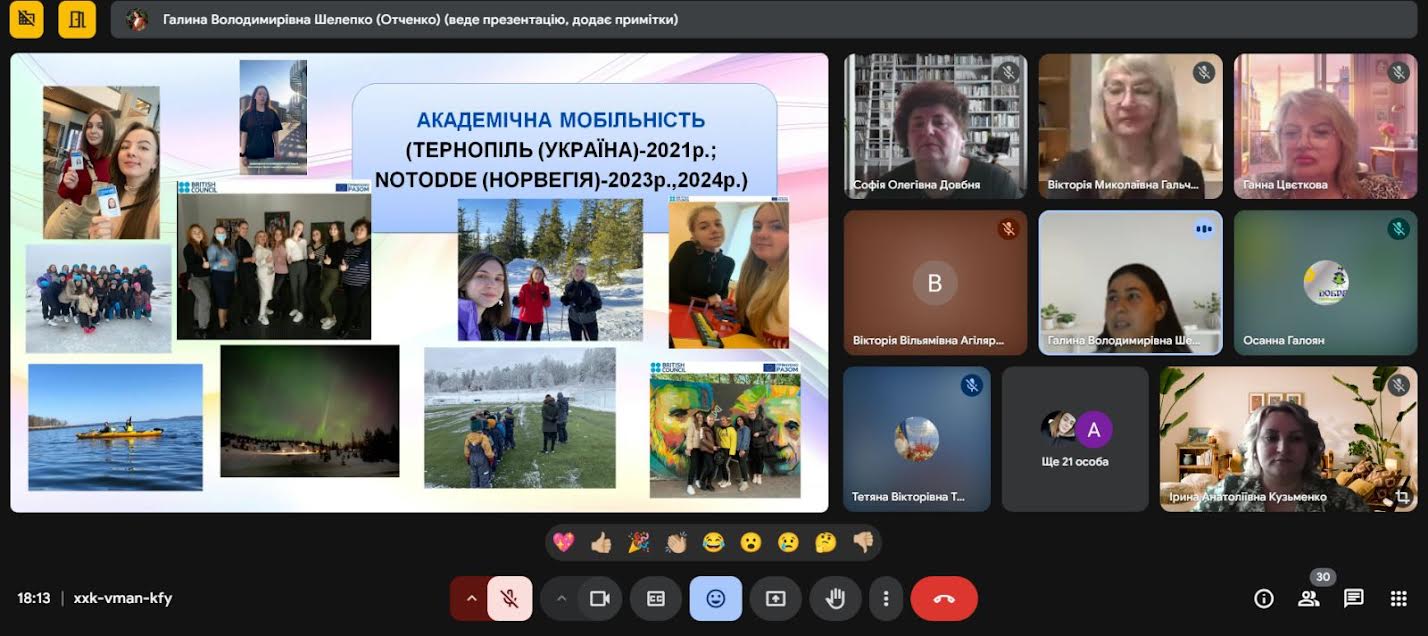Open the activities grid icon
The height and width of the screenshot is (636, 1428).
point(1399,599)
